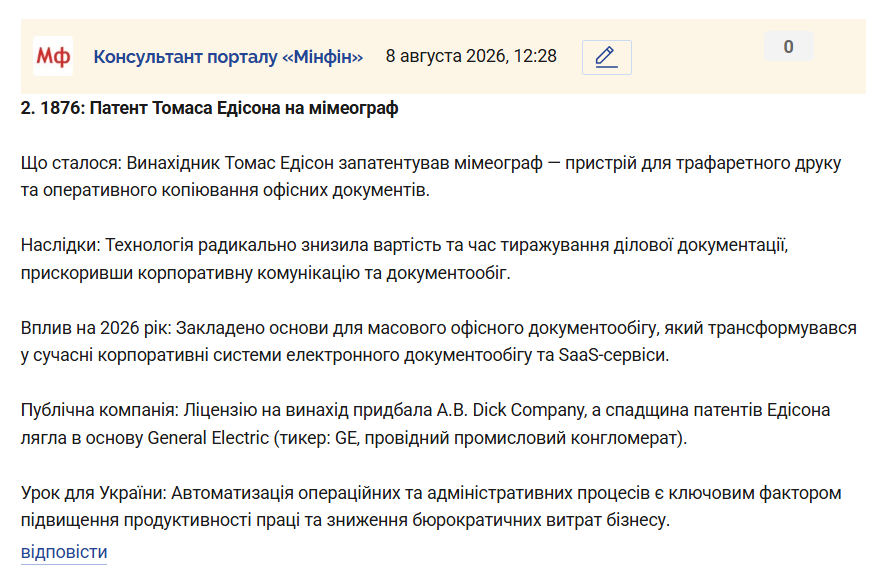Click the «General Electric» company name
The width and height of the screenshot is (879, 578).
point(208,438)
